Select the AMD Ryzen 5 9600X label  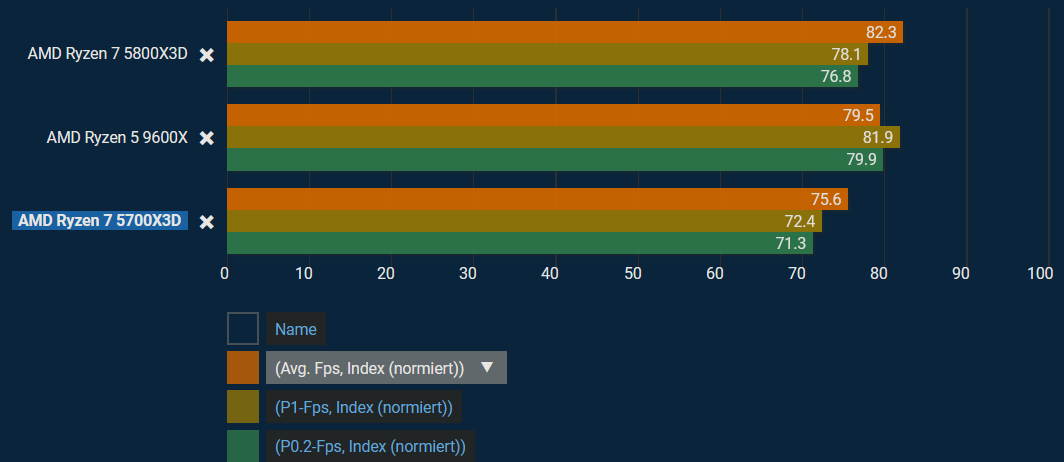coord(117,138)
